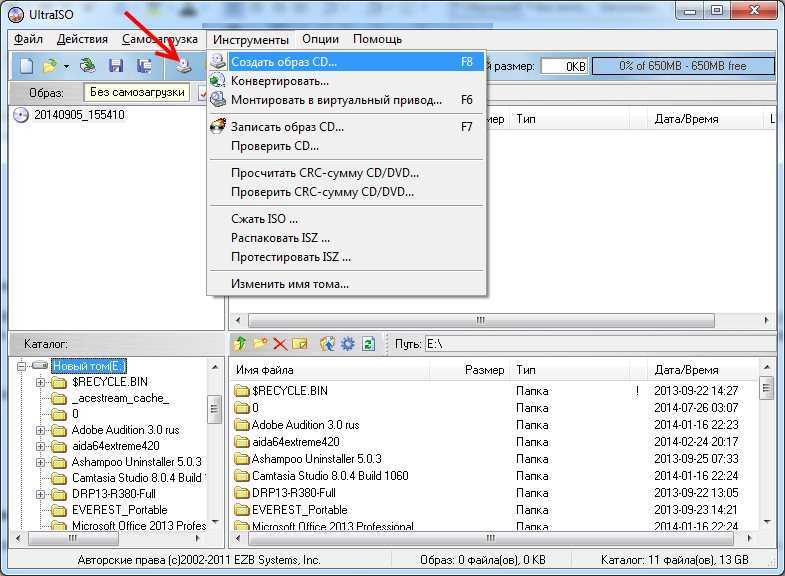This screenshot has height=576, width=785.
Task: Collapse the Новый том(E:) tree node
Action: point(21,366)
